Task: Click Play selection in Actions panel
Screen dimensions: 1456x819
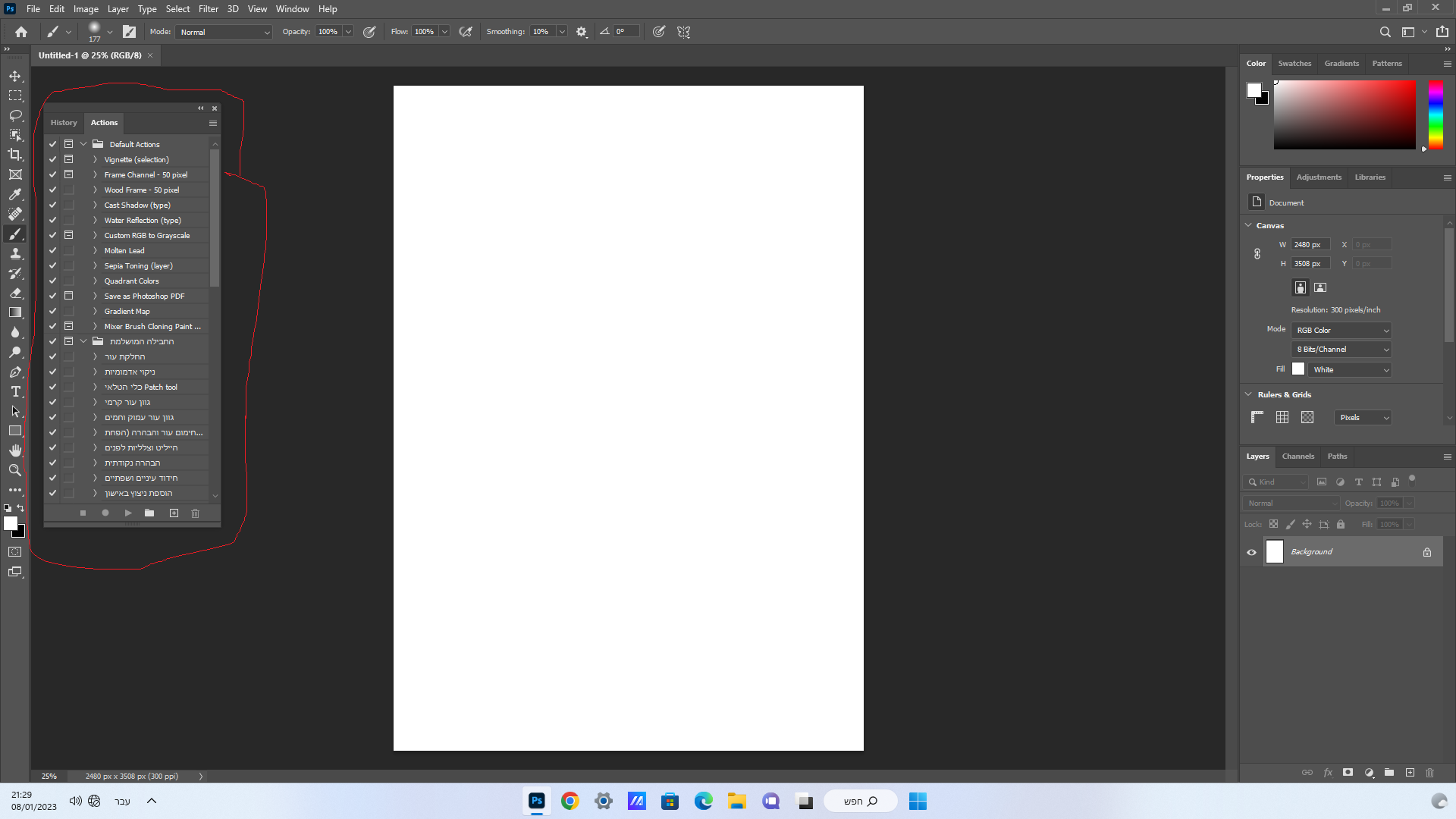Action: 128,513
